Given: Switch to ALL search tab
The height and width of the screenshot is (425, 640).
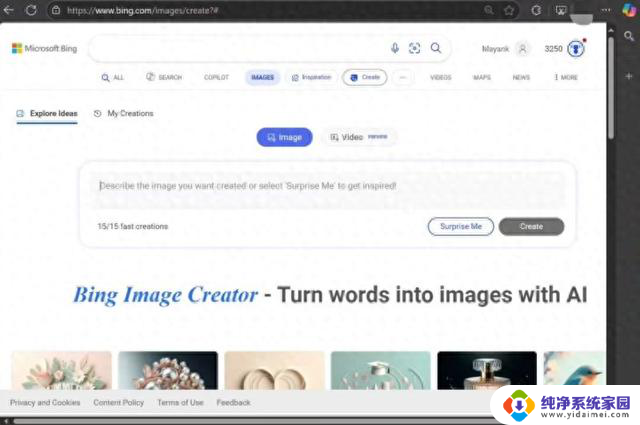Looking at the screenshot, I should (113, 77).
